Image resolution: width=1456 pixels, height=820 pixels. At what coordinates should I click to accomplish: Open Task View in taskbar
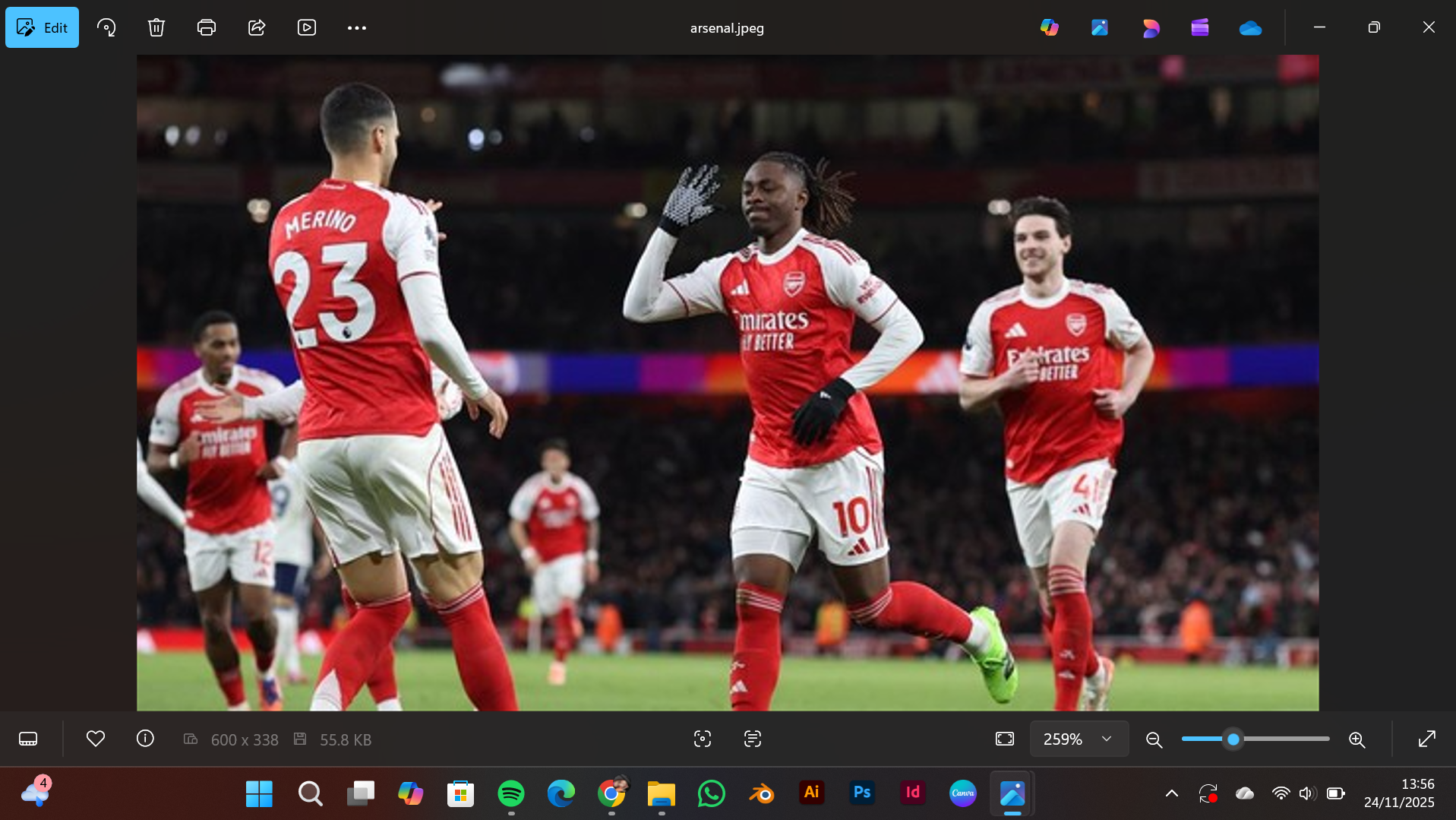361,793
